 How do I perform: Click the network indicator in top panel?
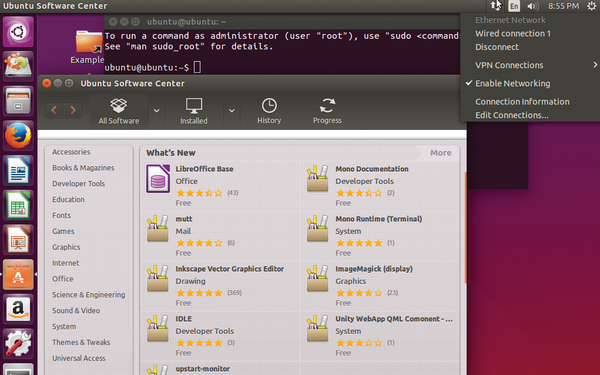pyautogui.click(x=496, y=6)
